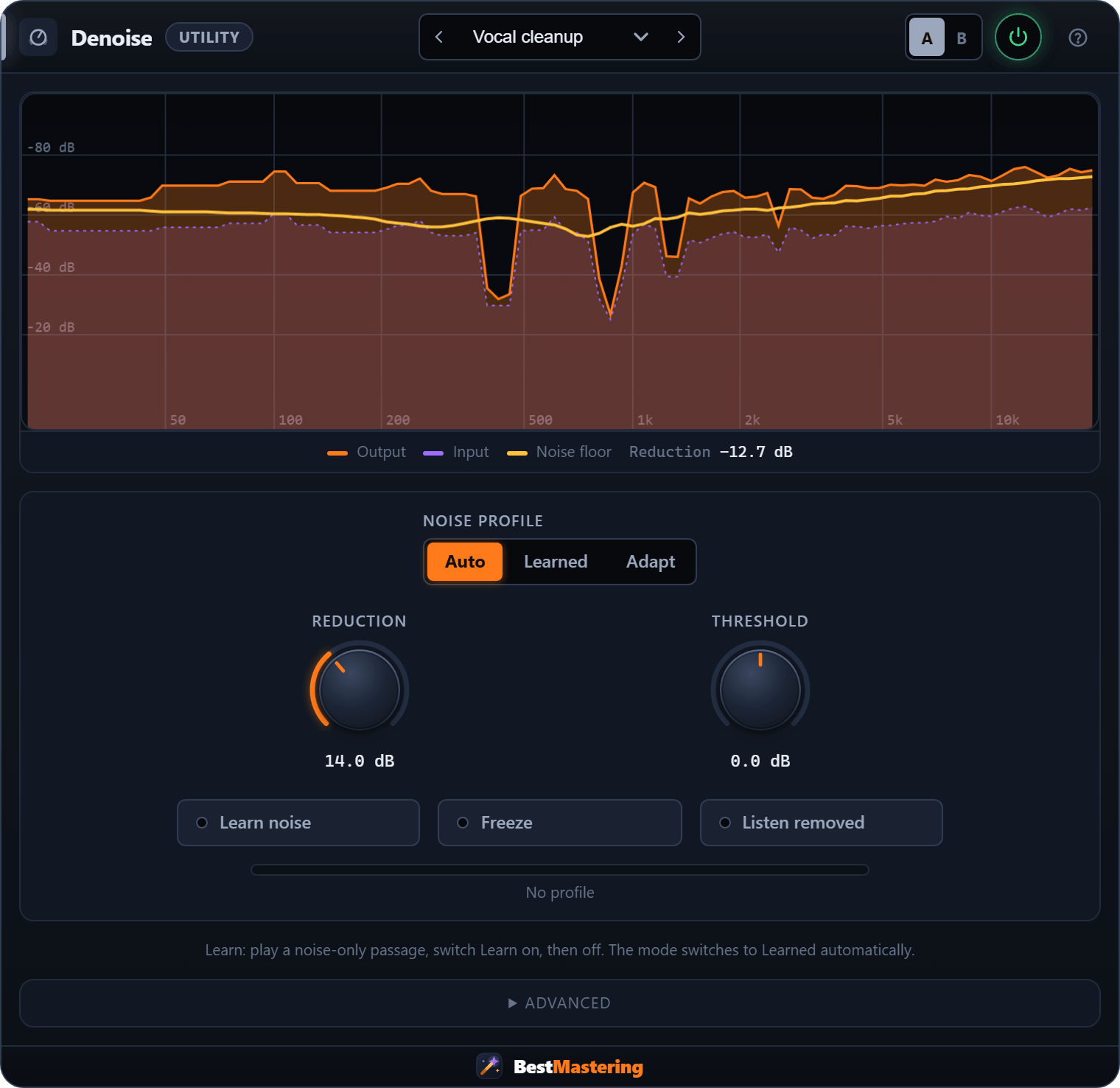This screenshot has height=1088, width=1120.
Task: Click the Threshold value 0.0 dB
Action: [x=760, y=761]
